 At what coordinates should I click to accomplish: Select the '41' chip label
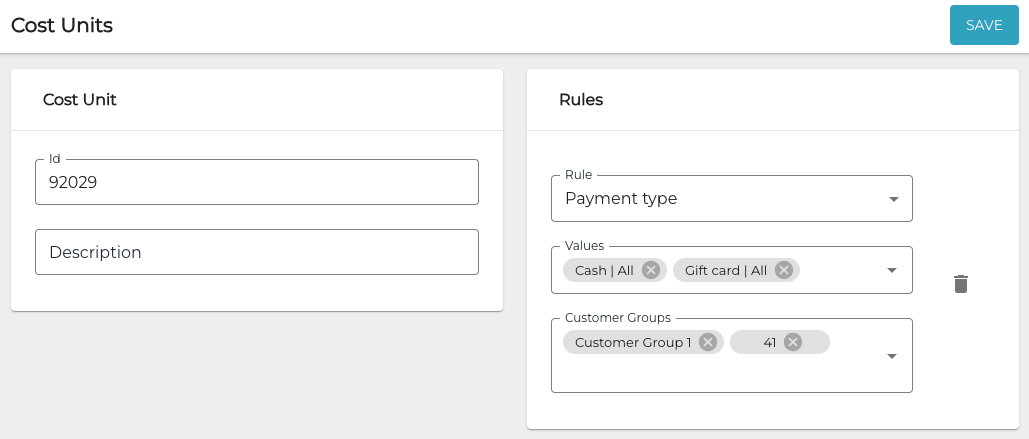pos(769,342)
